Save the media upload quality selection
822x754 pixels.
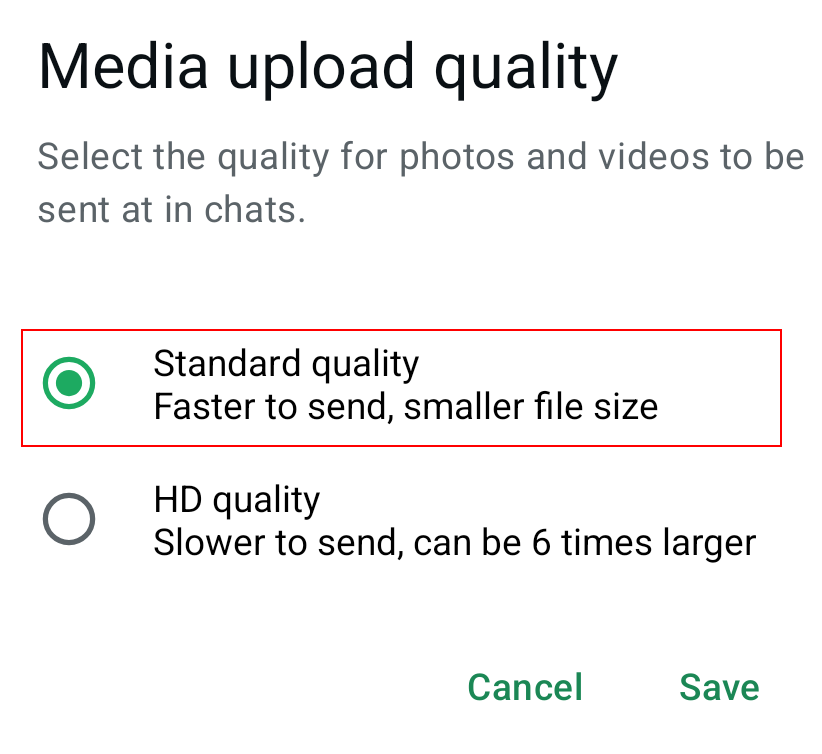pyautogui.click(x=719, y=687)
